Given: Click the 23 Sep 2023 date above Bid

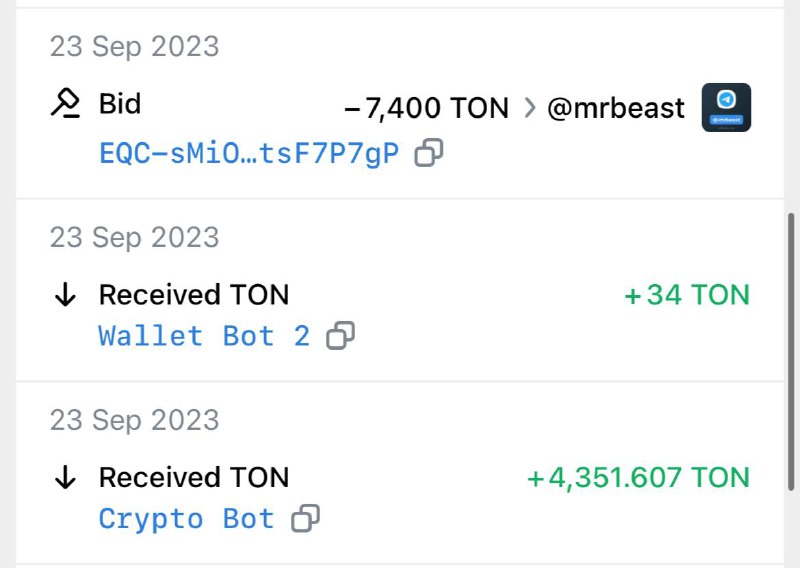Looking at the screenshot, I should click(134, 46).
